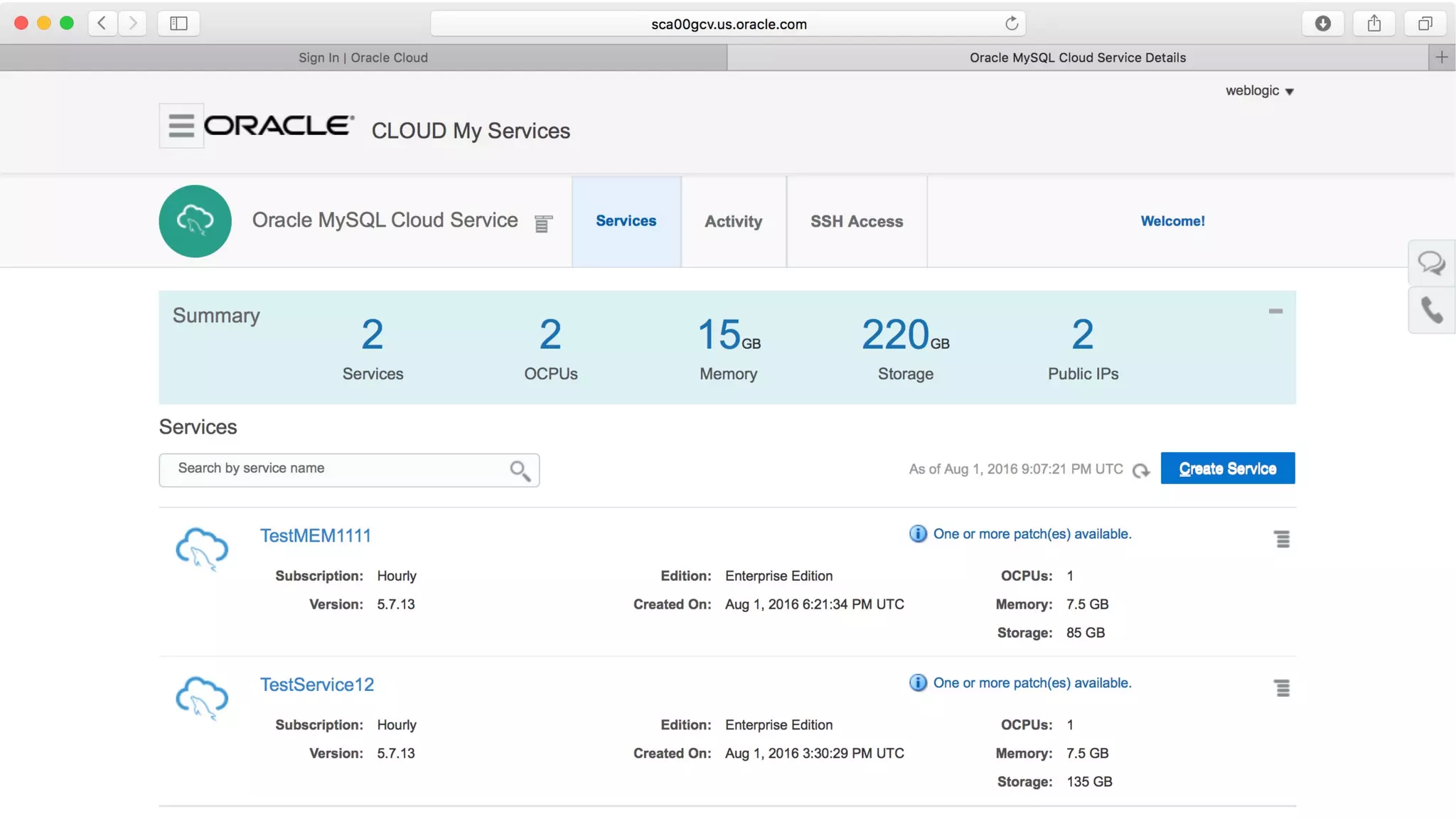
Task: Refresh the services list timestamp
Action: click(1141, 471)
